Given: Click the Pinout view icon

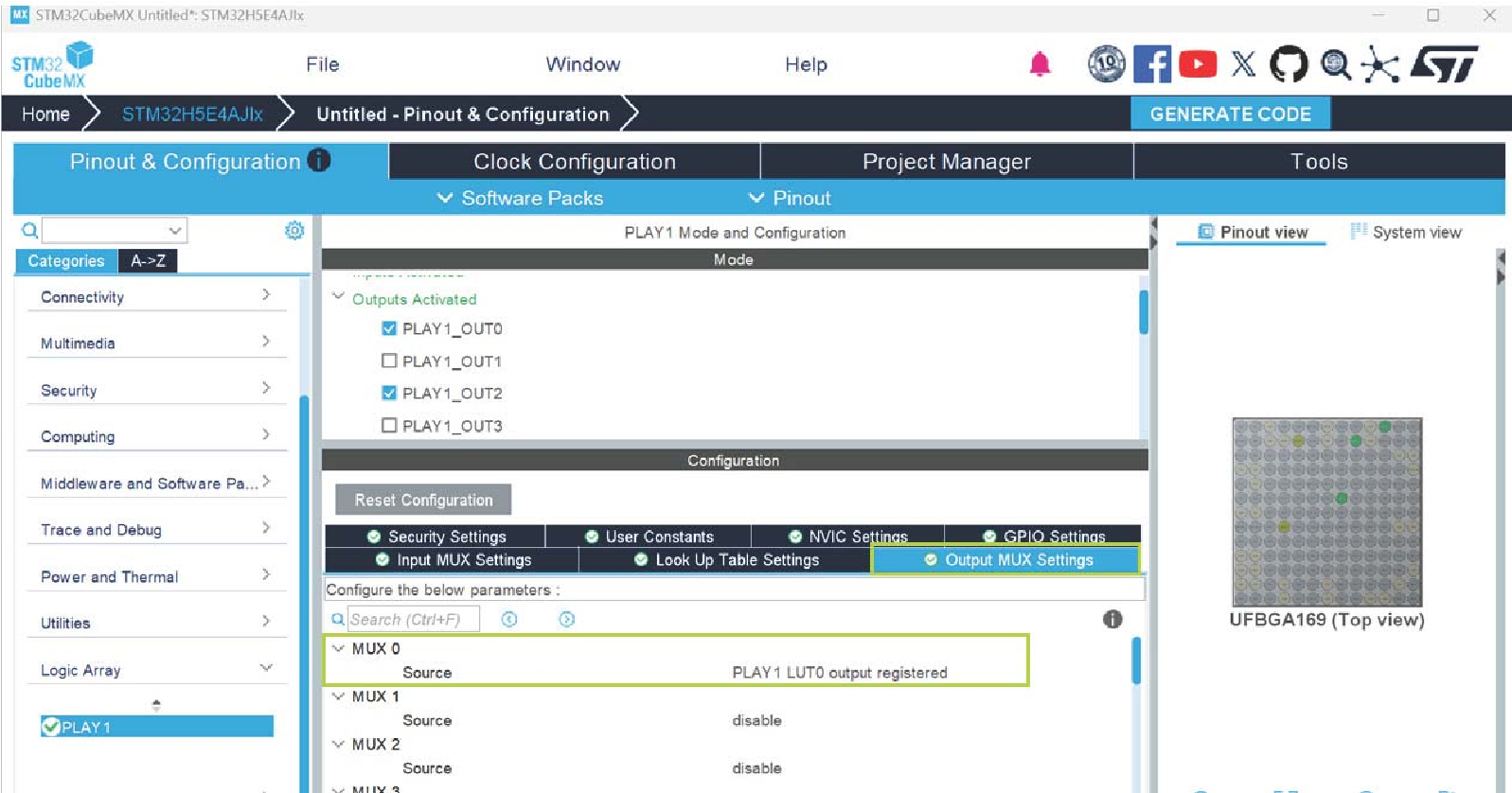Looking at the screenshot, I should click(1205, 232).
